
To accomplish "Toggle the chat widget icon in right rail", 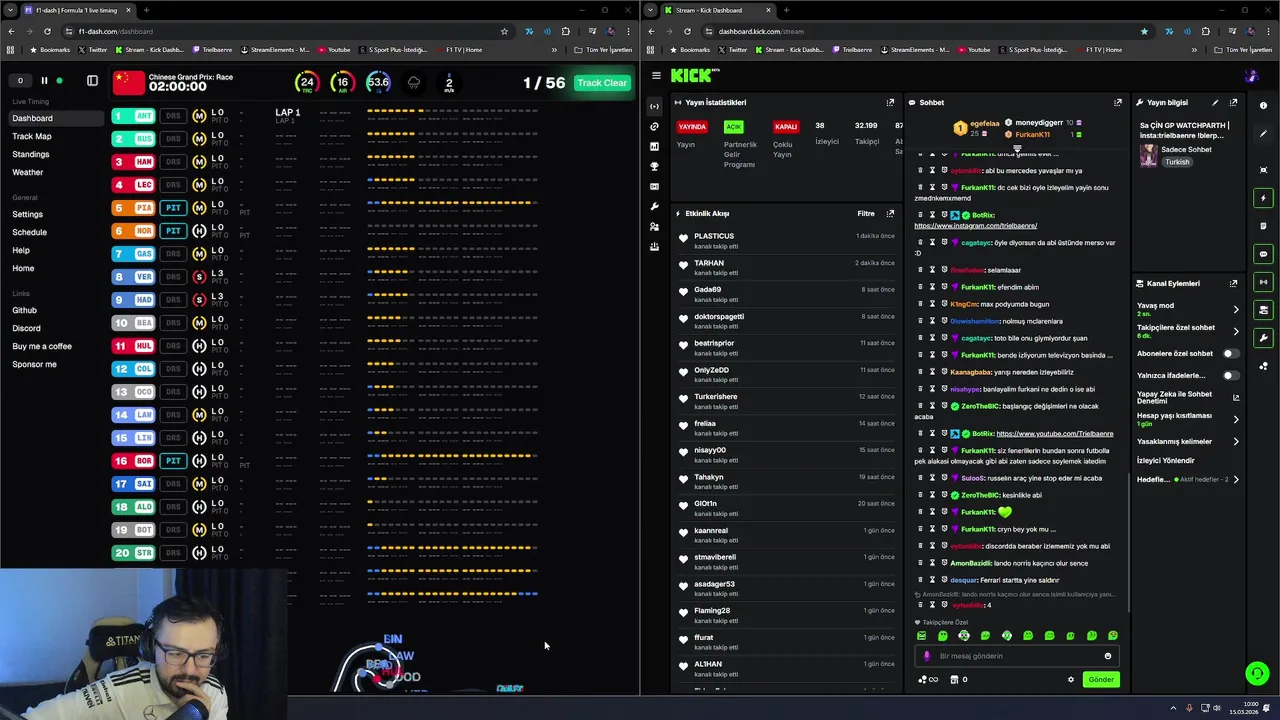I will click(x=1264, y=254).
